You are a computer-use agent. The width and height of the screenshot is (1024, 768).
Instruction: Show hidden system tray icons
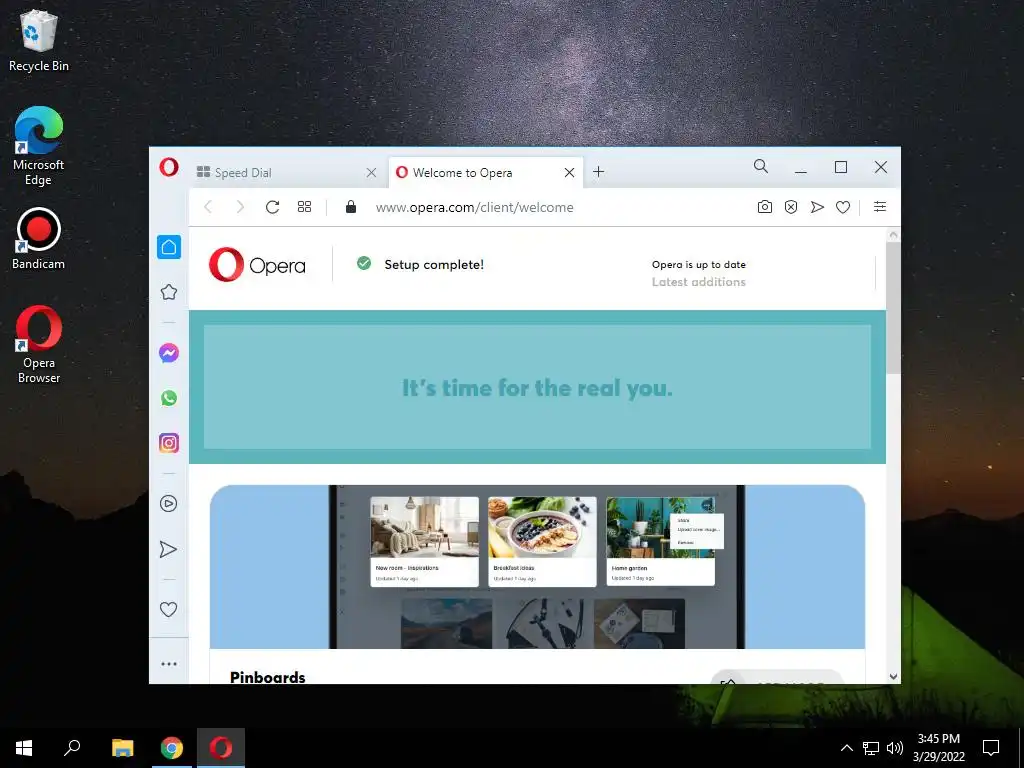tap(846, 748)
